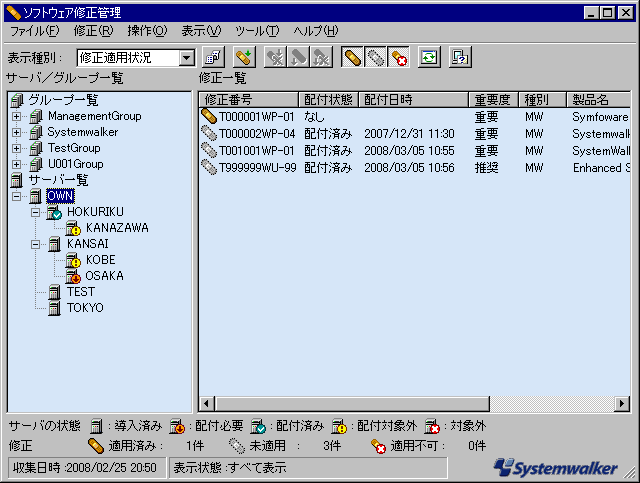Click the greyed bandage with single down arrow
This screenshot has height=483, width=640.
click(298, 57)
